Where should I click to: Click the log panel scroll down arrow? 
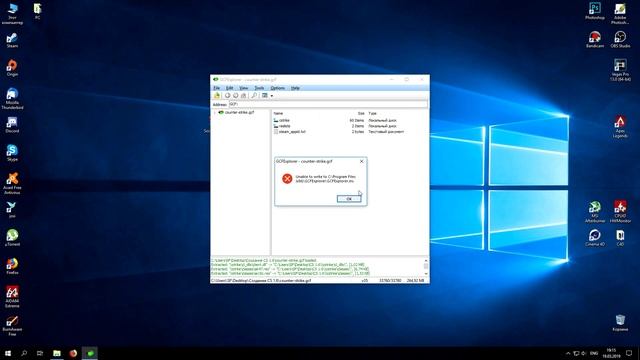pos(426,274)
